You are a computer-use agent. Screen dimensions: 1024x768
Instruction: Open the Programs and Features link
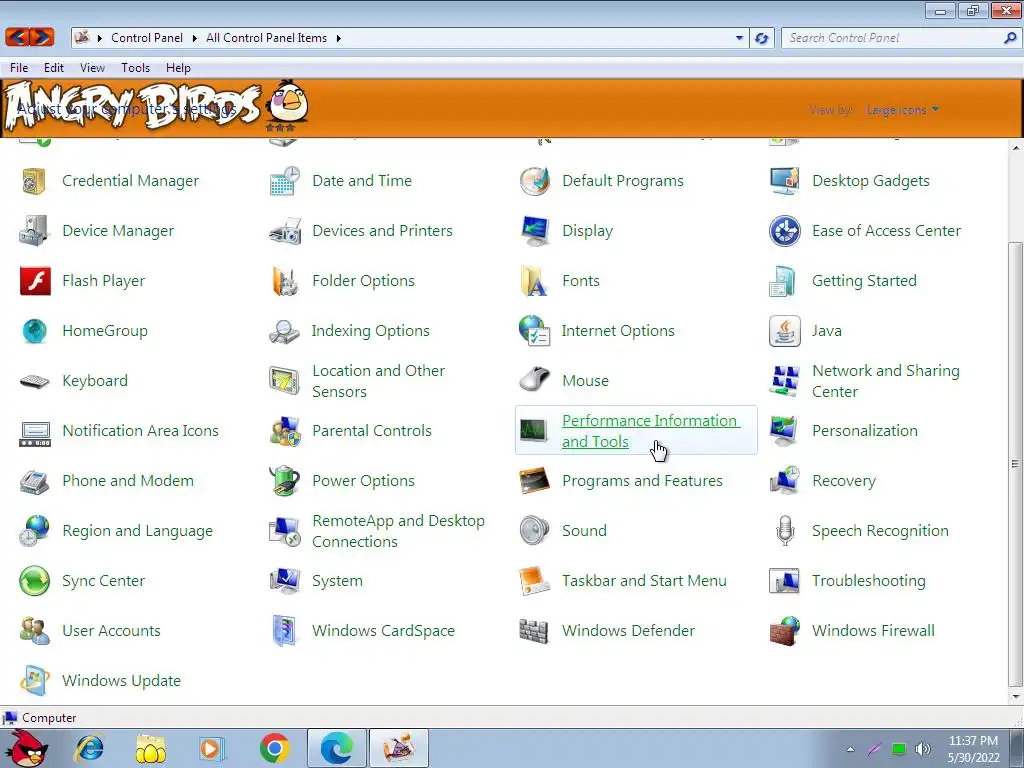[642, 481]
